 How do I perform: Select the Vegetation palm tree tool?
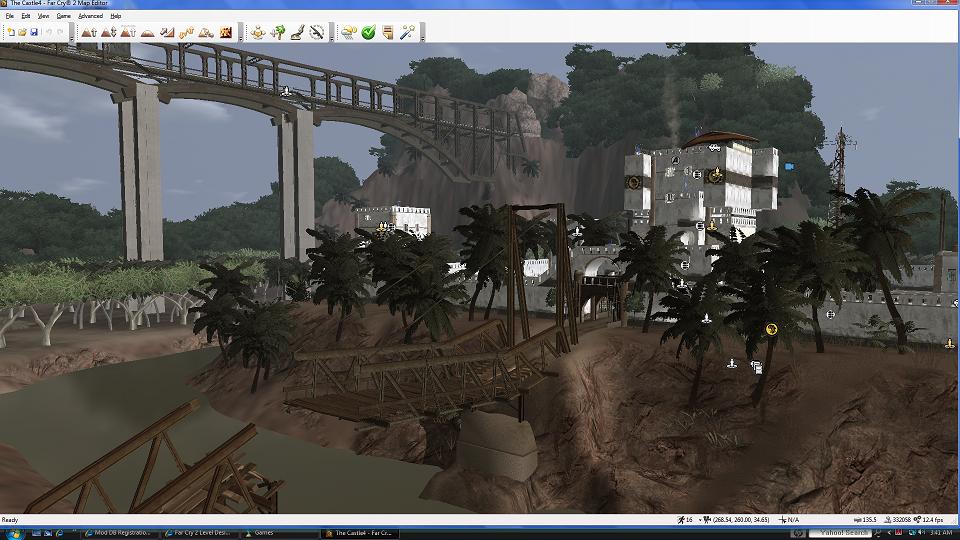click(277, 32)
